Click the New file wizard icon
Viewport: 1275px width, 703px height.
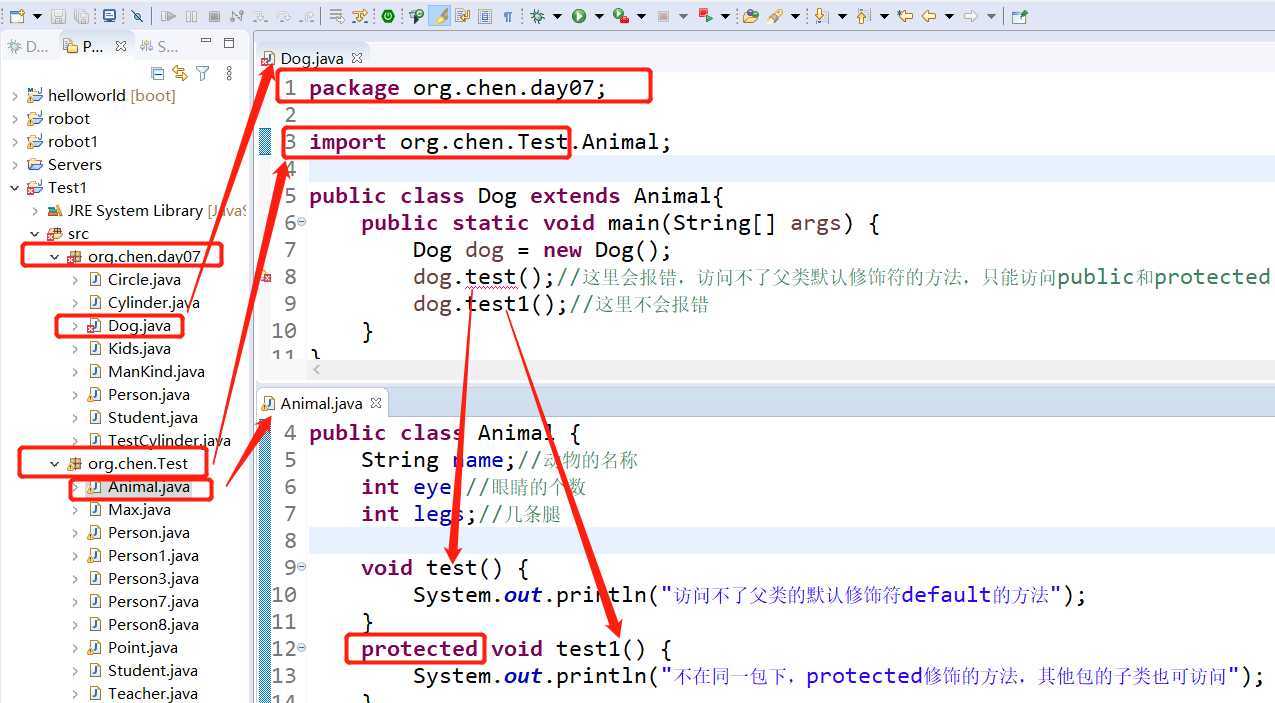click(17, 16)
